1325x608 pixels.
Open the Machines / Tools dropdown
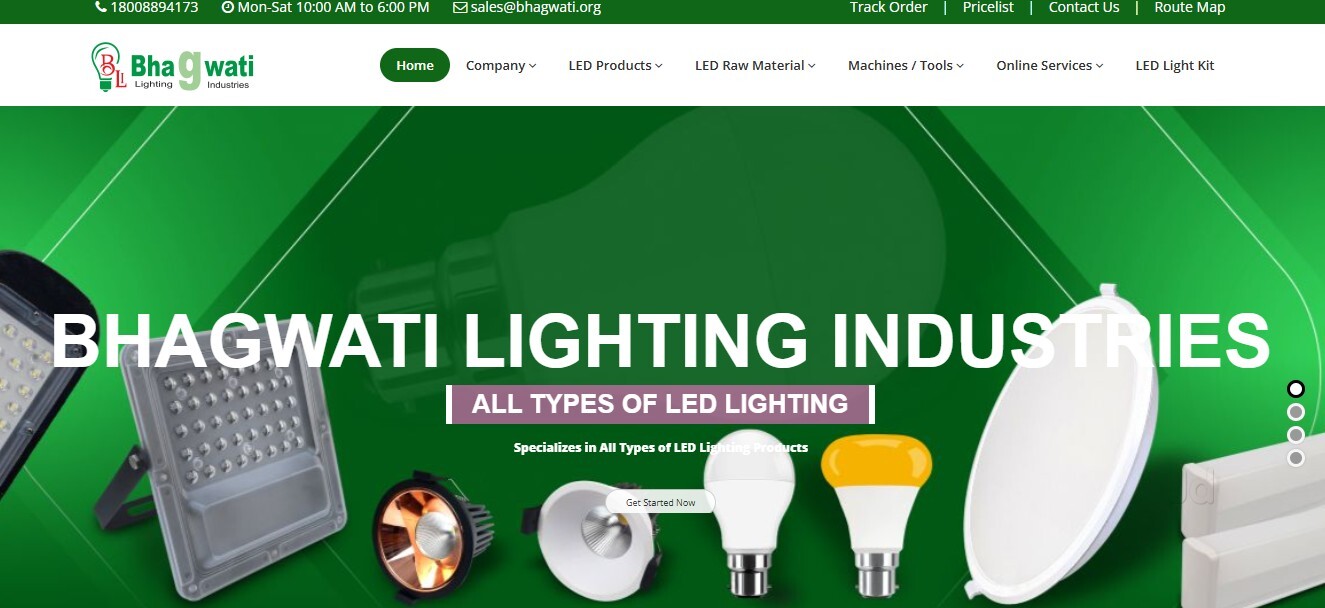(x=906, y=65)
